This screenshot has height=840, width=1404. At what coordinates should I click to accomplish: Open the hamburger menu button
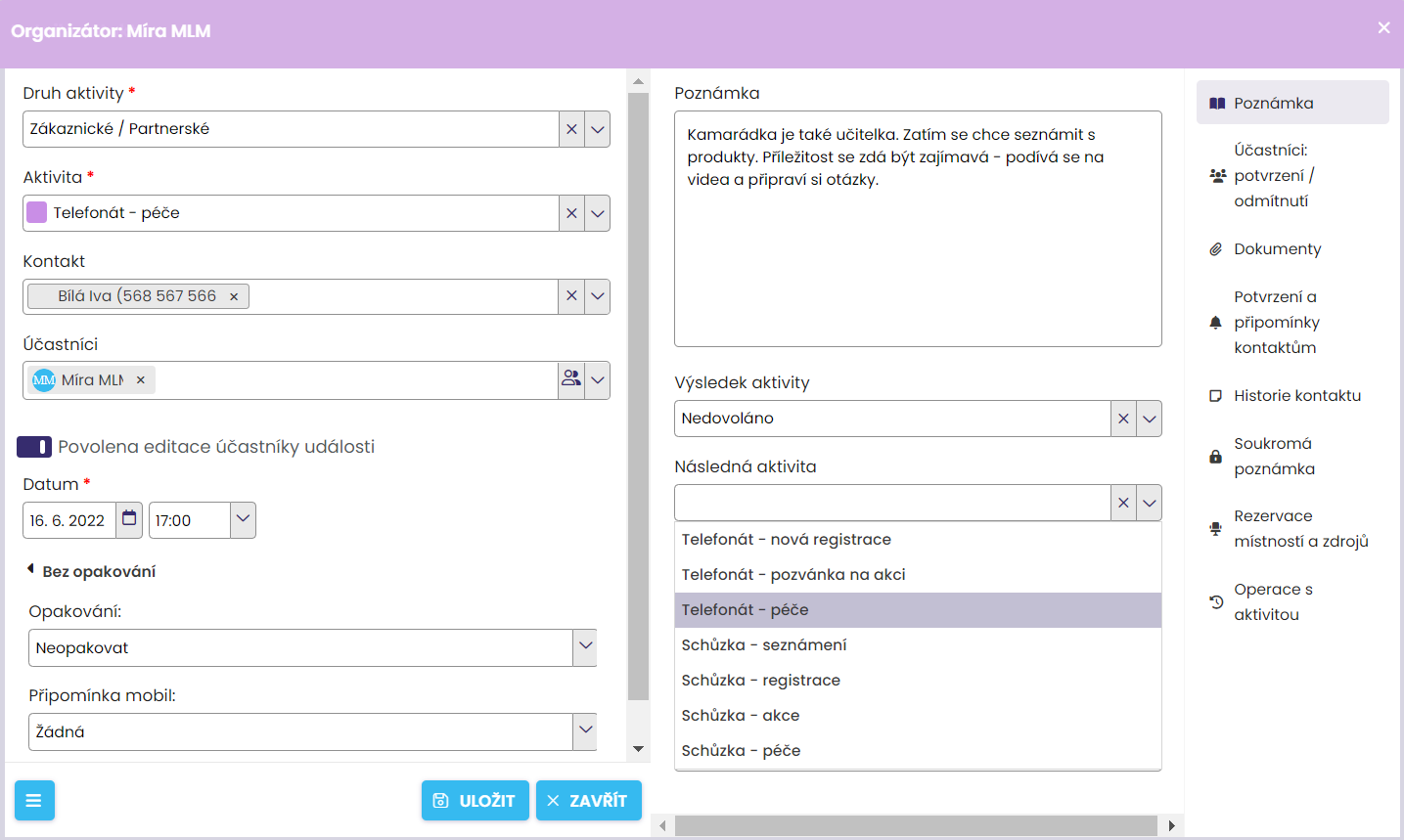point(34,801)
